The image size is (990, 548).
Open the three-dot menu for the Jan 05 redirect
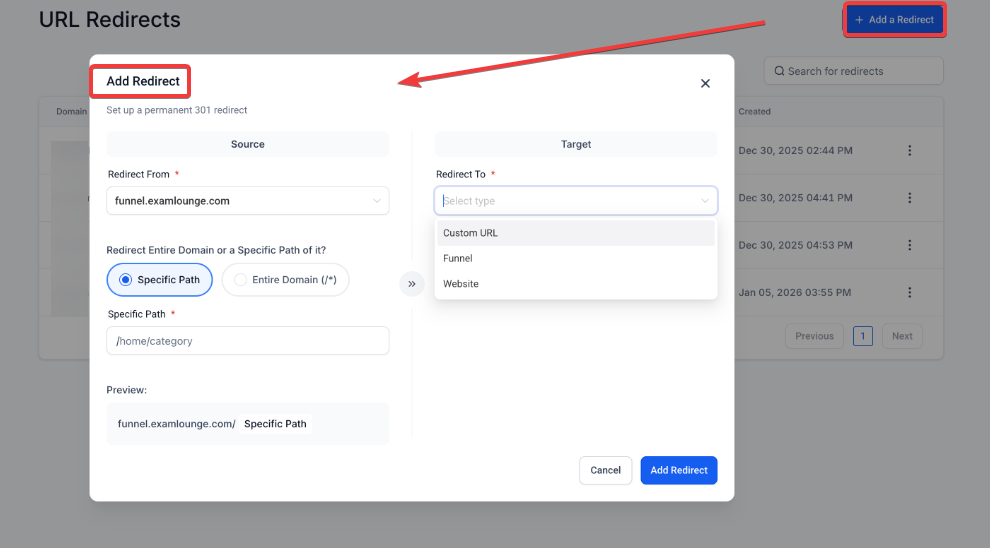(x=909, y=293)
